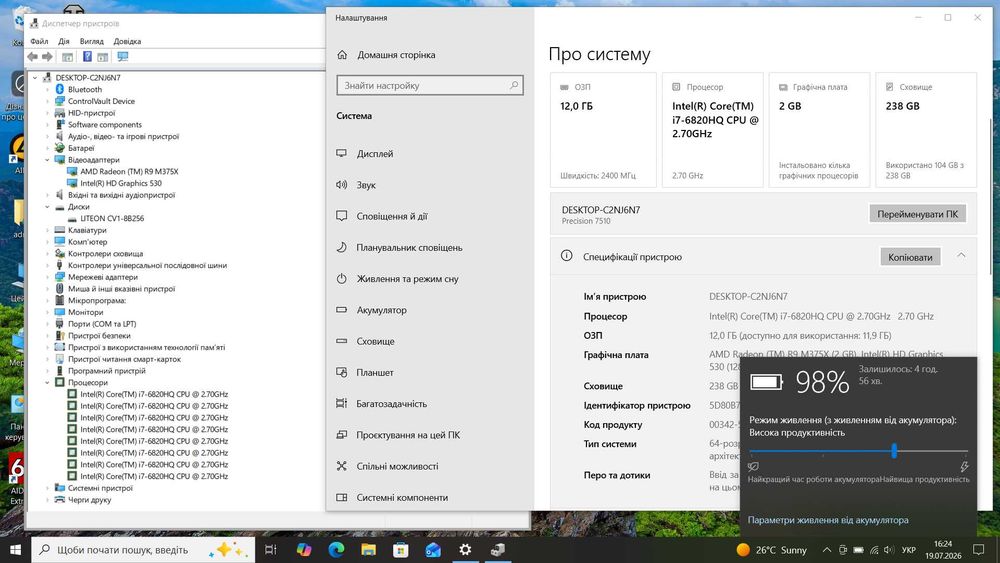The height and width of the screenshot is (563, 1000).
Task: Open the Файл menu in Device Manager
Action: coord(39,41)
